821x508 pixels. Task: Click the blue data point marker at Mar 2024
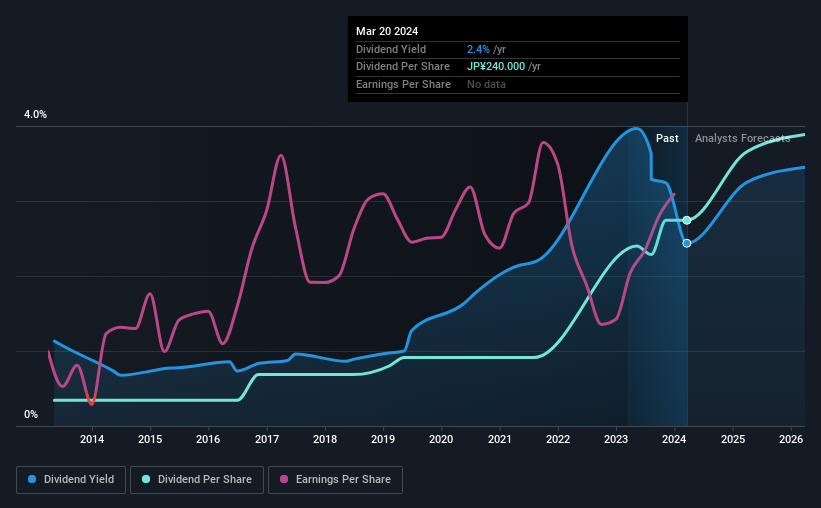(x=687, y=244)
